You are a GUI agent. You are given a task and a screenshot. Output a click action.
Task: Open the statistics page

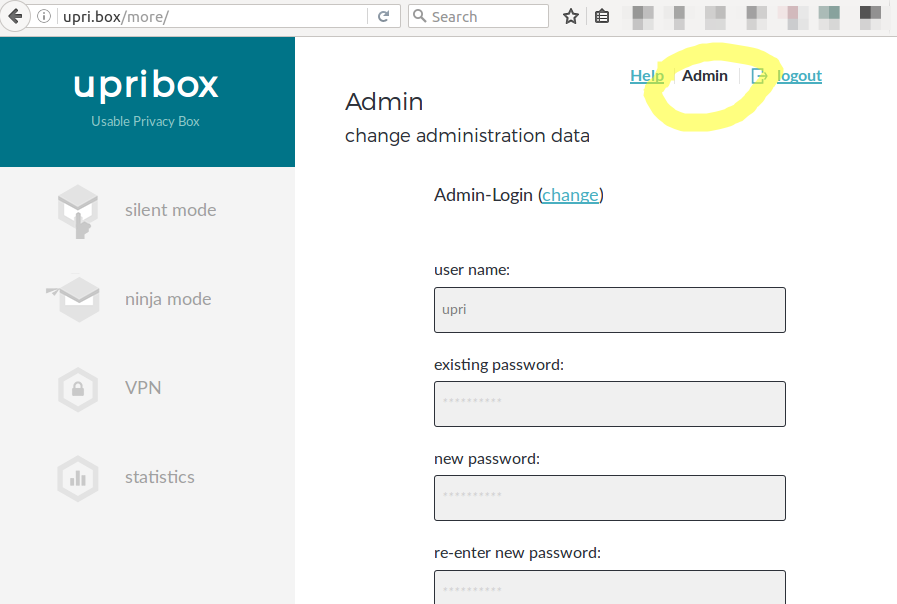pyautogui.click(x=160, y=477)
